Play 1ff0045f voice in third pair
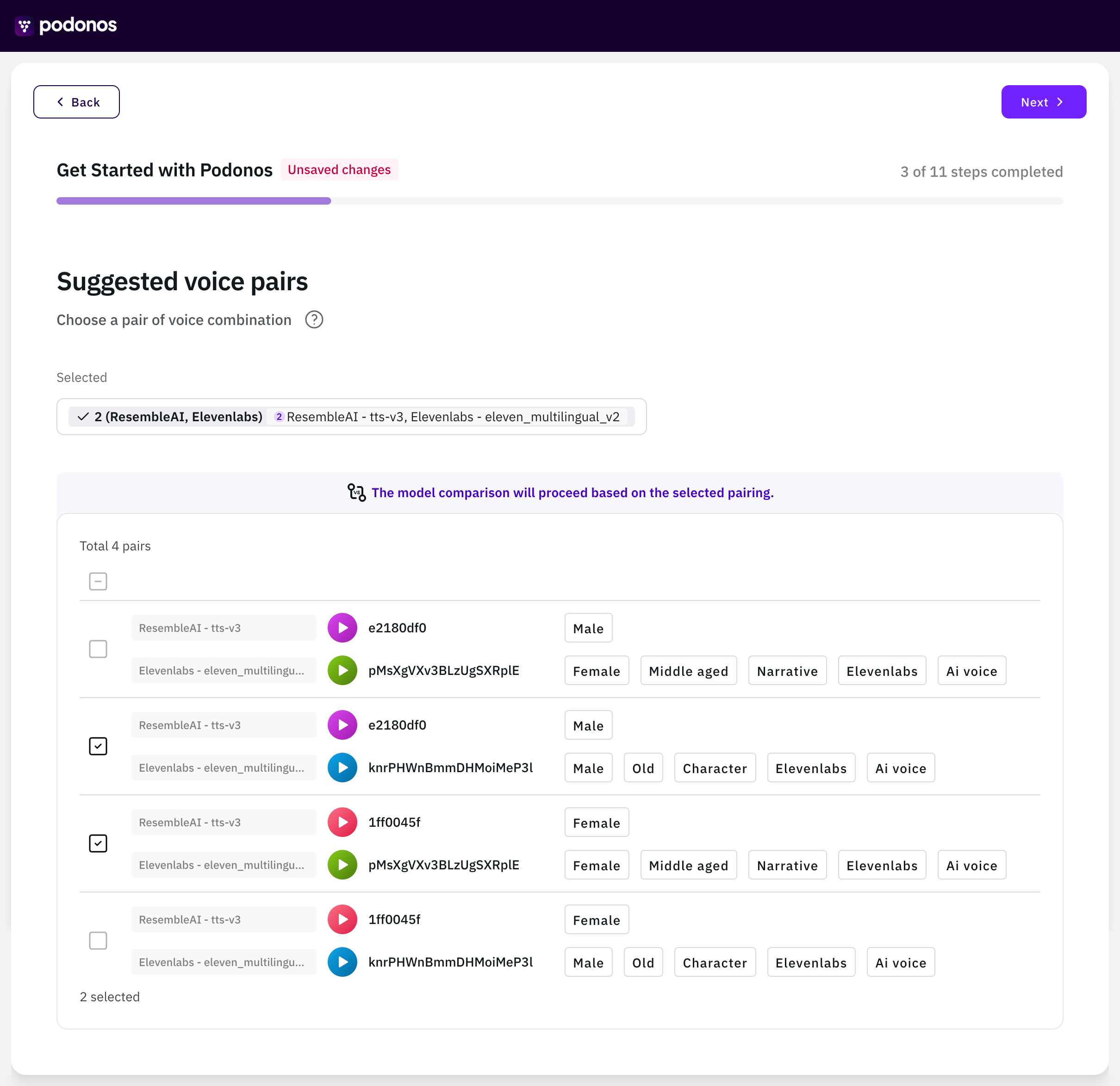Screen dimensions: 1120x1086 [x=342, y=822]
